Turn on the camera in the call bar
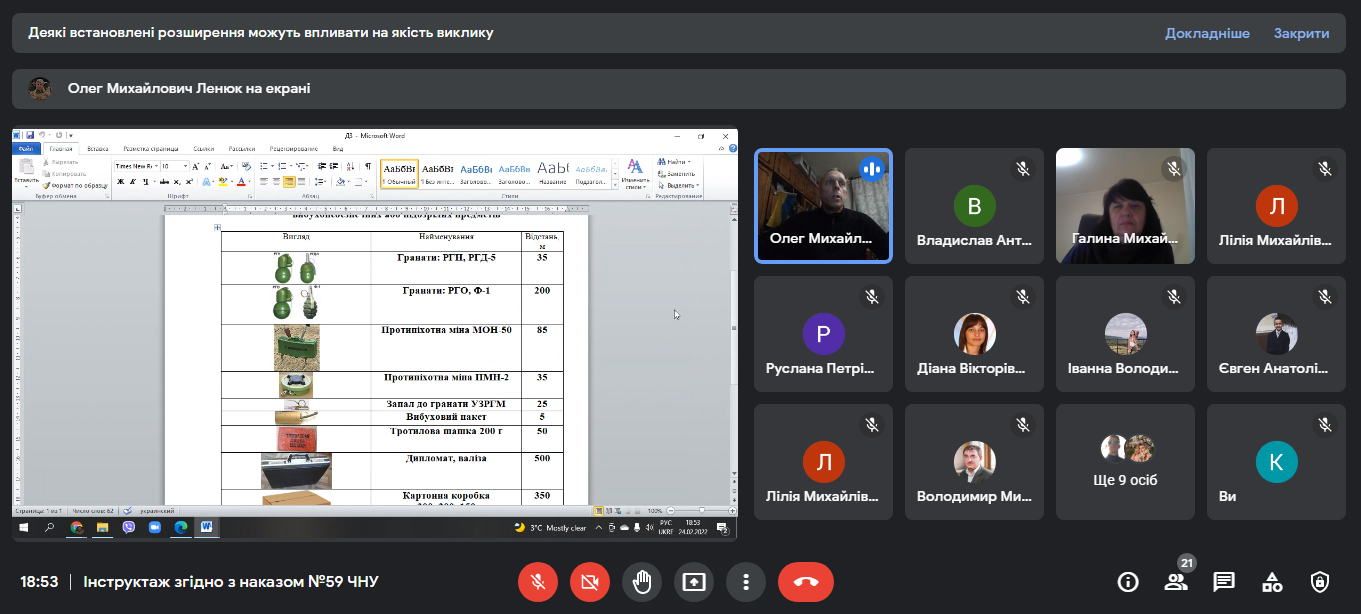 (x=590, y=582)
